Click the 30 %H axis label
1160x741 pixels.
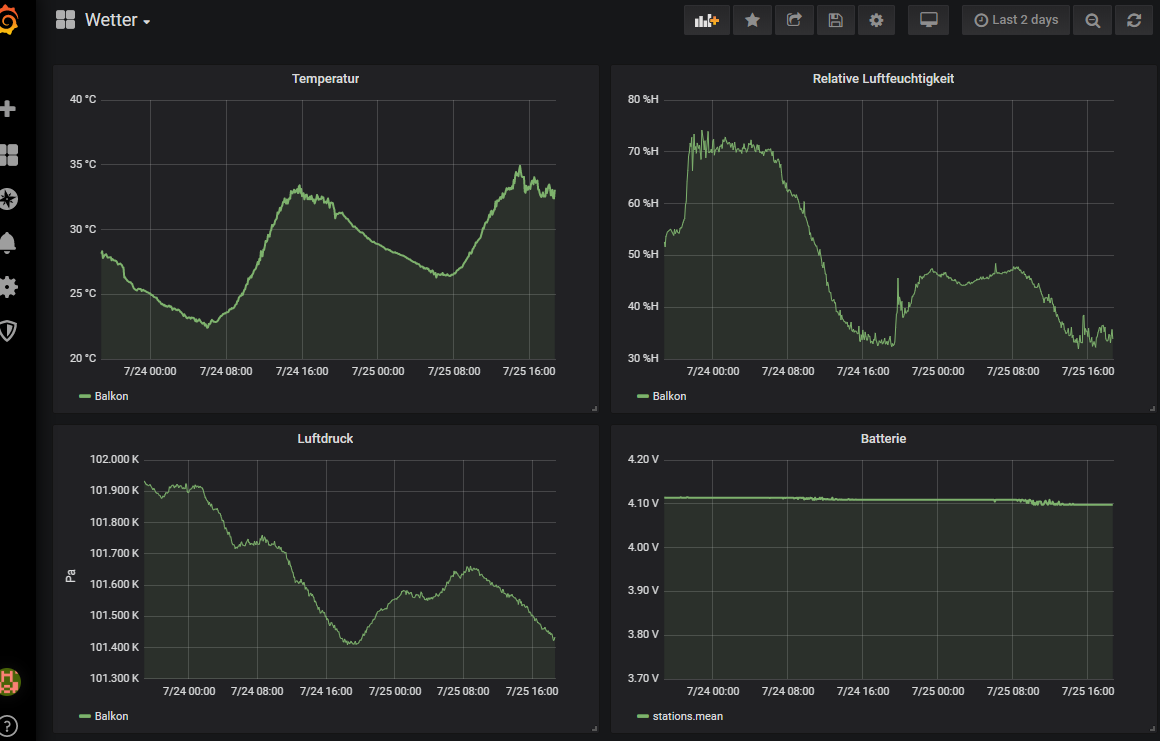click(x=643, y=358)
